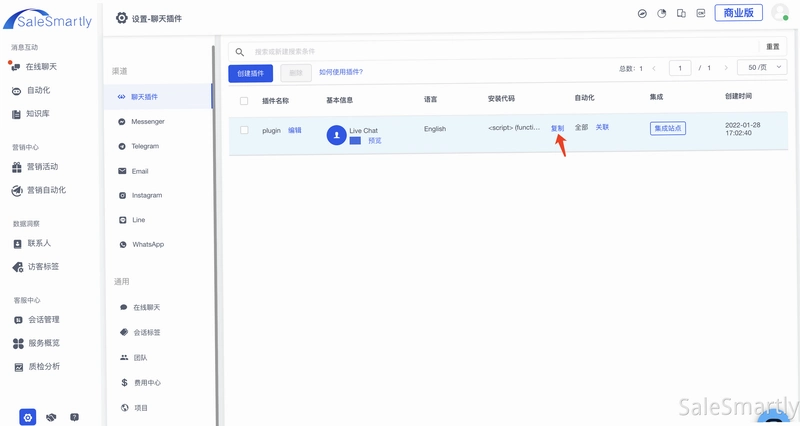Viewport: 800px width, 426px height.
Task: Open 服务概览 service overview
Action: [37, 343]
